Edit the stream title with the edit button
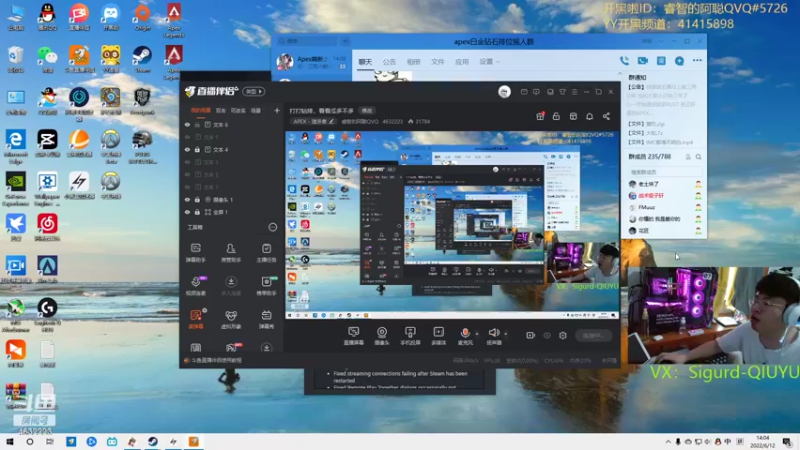 click(367, 110)
